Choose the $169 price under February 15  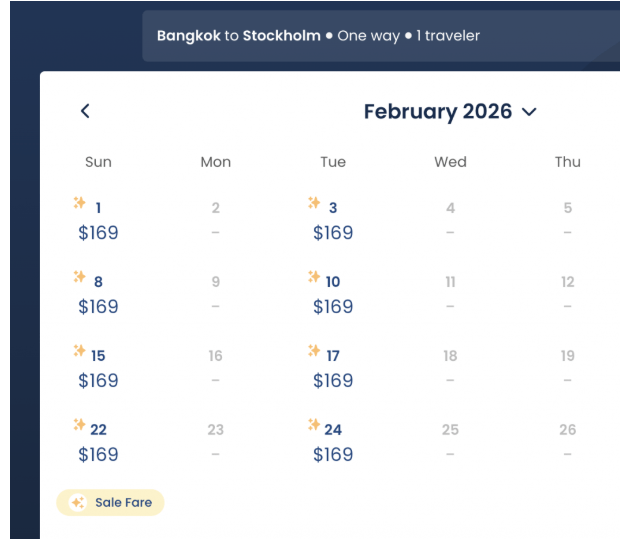(98, 381)
